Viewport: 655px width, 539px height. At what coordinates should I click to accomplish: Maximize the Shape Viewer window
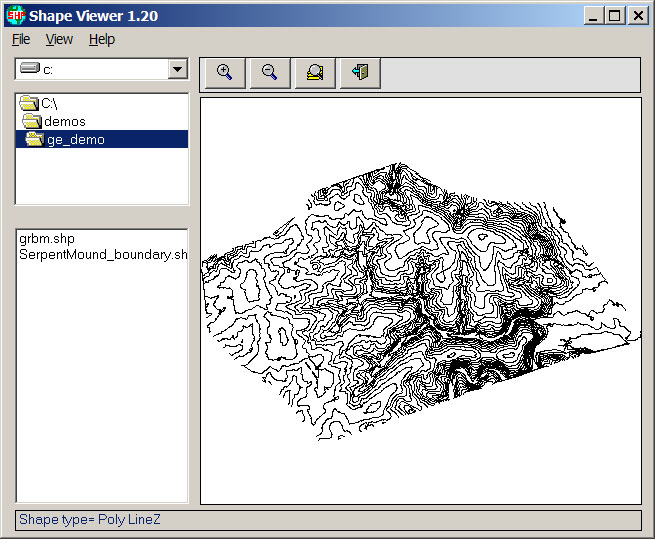[614, 16]
